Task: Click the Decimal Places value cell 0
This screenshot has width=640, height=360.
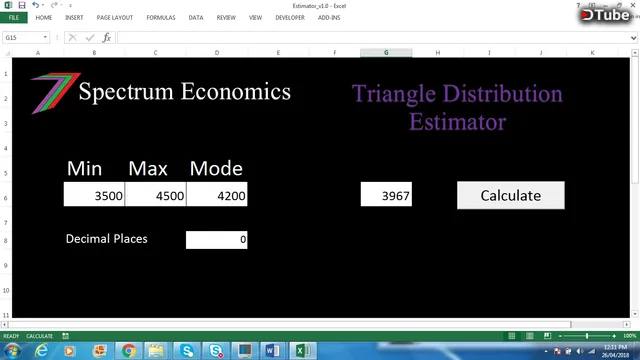Action: [217, 240]
